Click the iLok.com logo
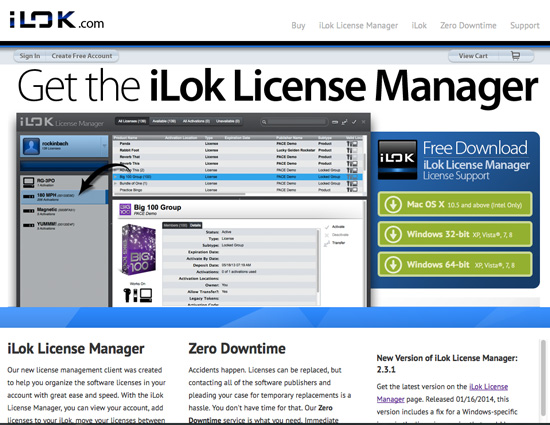Image resolution: width=550 pixels, height=425 pixels. point(56,20)
